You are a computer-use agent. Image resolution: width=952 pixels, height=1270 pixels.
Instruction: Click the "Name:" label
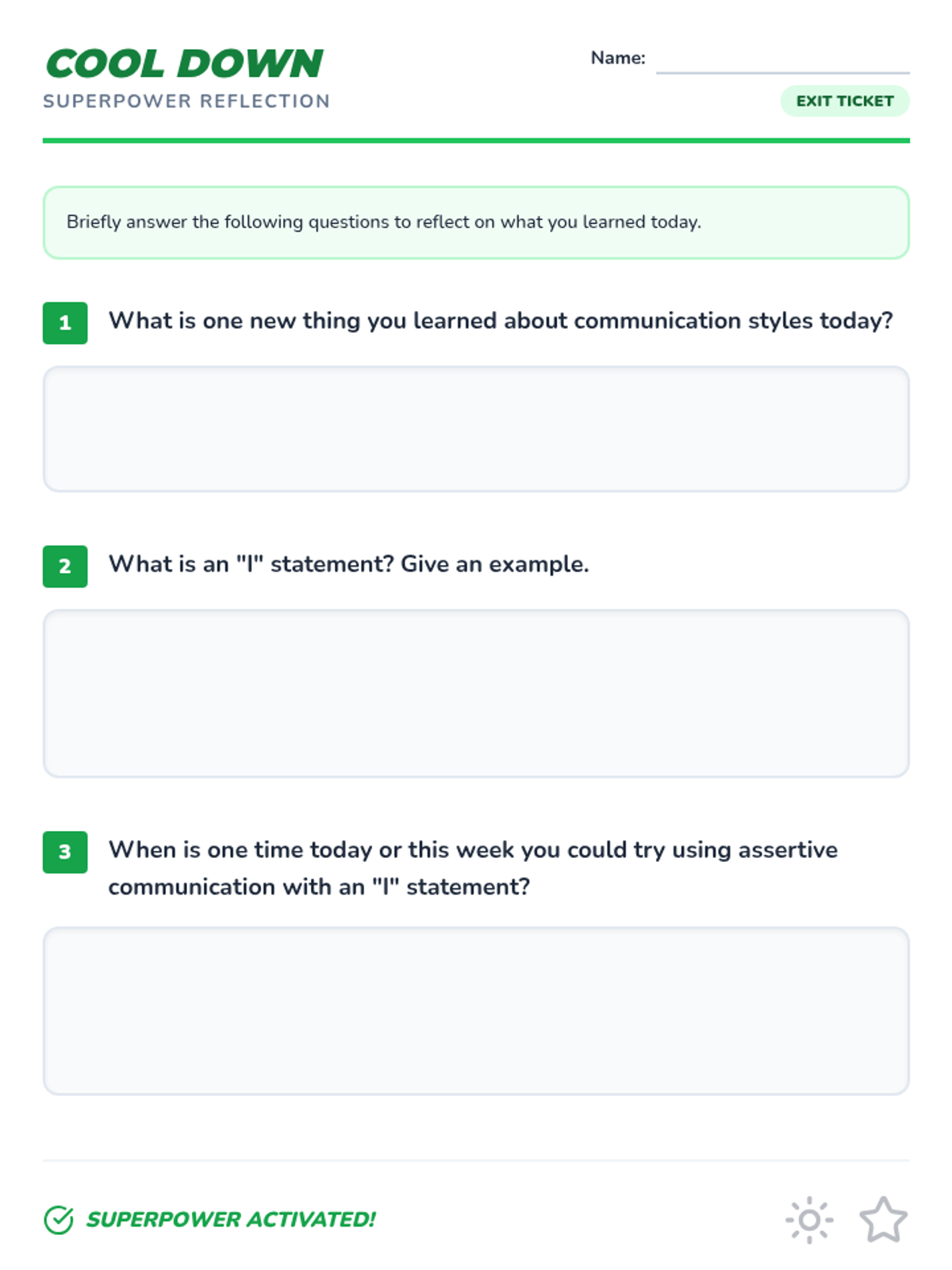click(618, 58)
